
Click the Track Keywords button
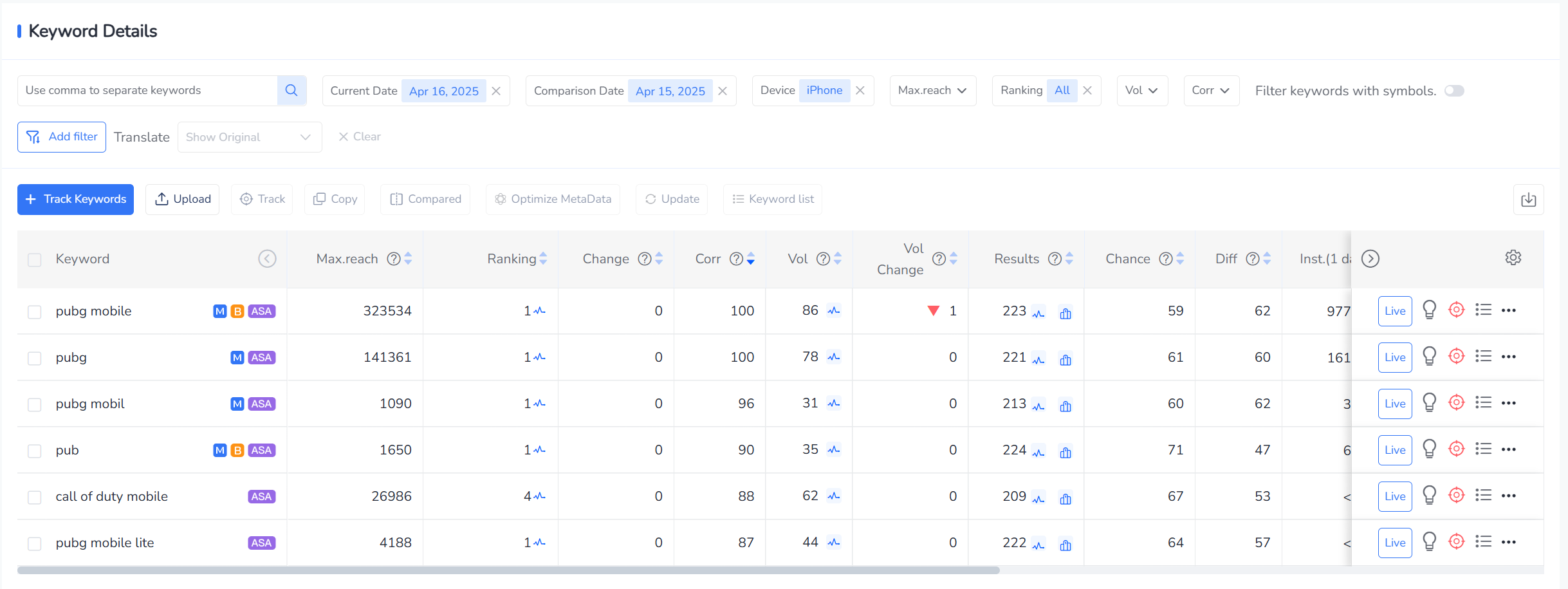coord(75,200)
